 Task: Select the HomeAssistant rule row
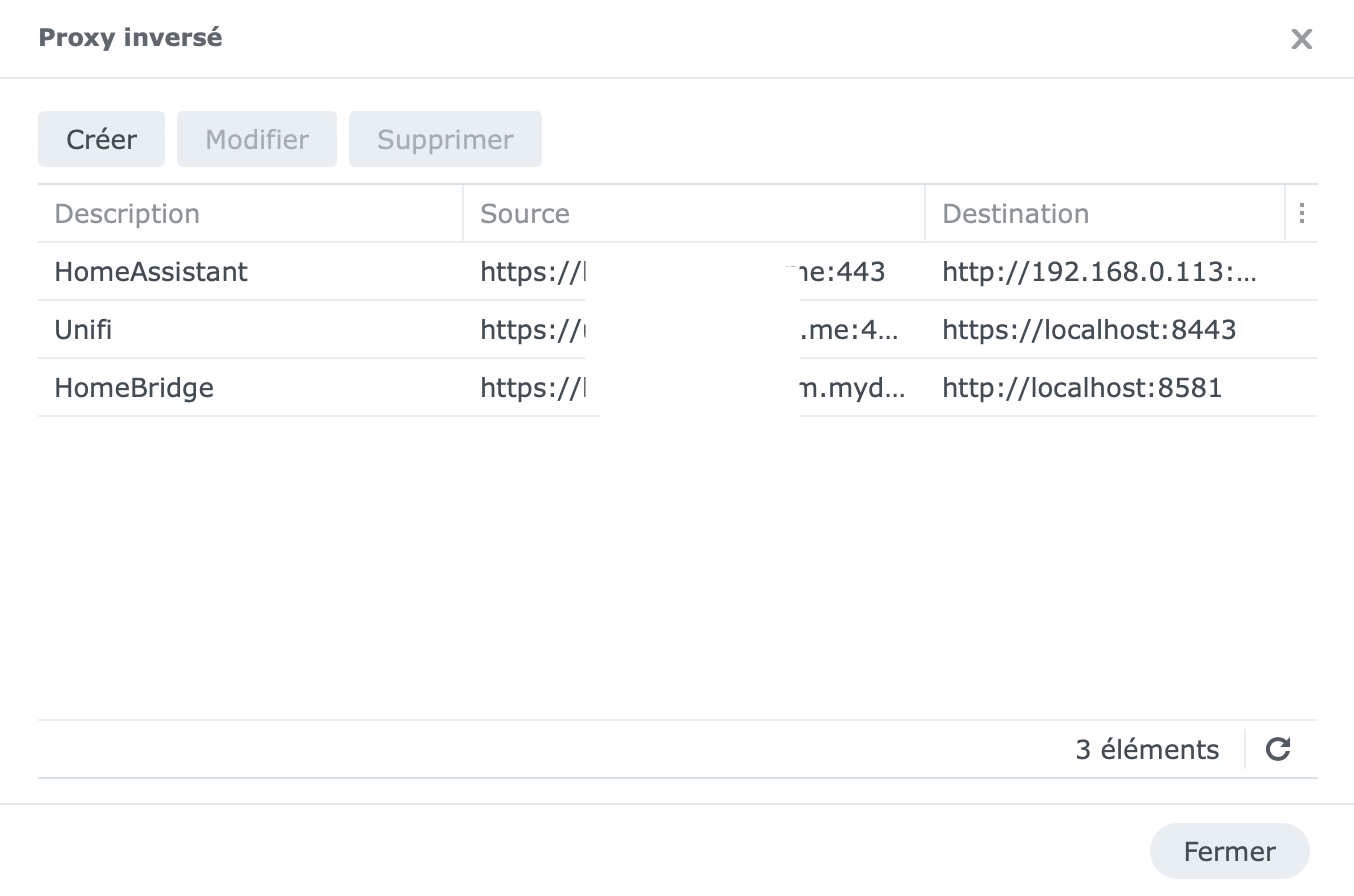click(151, 271)
